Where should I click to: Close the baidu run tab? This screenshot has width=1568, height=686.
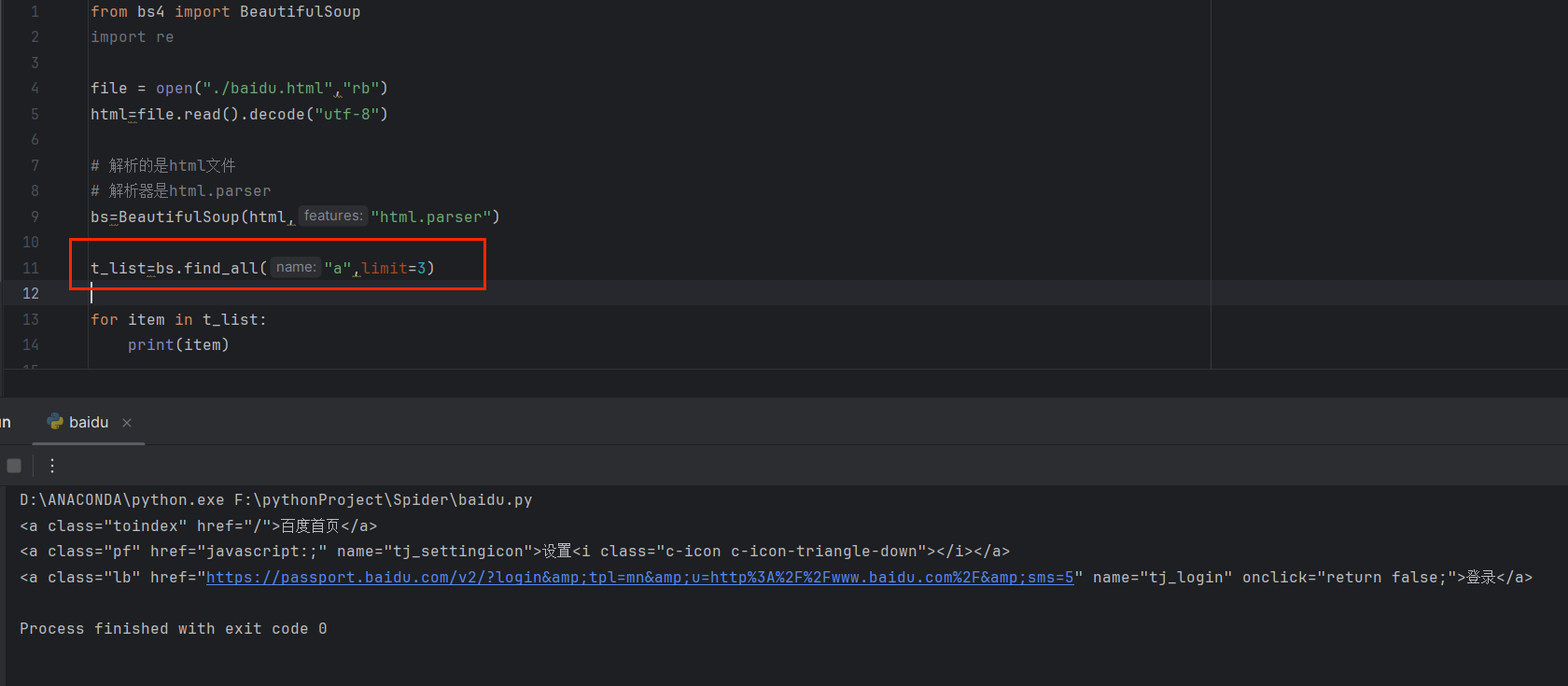pos(127,423)
